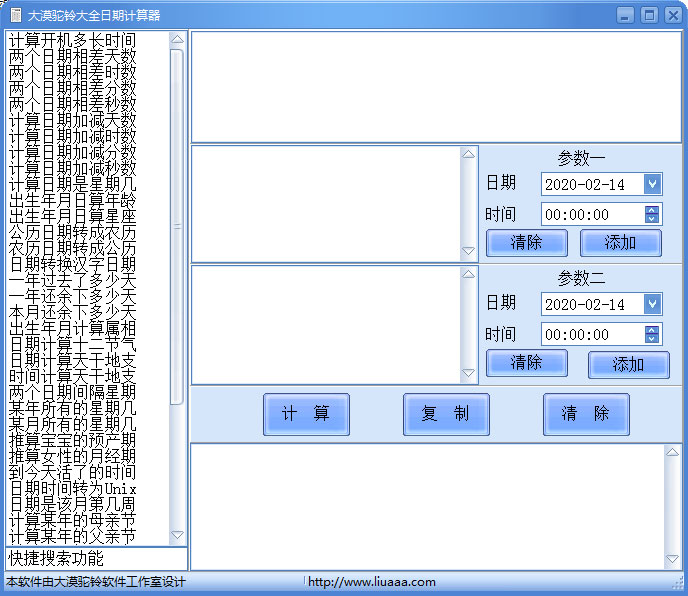Click result box scroll down arrow
Screen dimensions: 688x596
[672, 559]
